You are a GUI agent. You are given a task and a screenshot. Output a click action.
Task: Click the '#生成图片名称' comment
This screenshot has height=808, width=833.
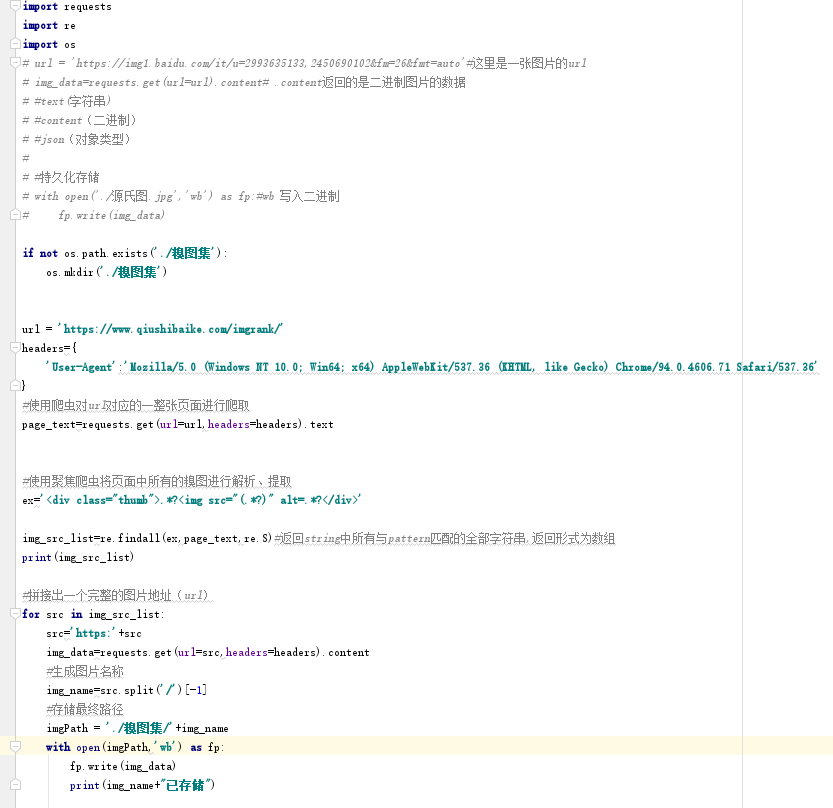point(85,671)
